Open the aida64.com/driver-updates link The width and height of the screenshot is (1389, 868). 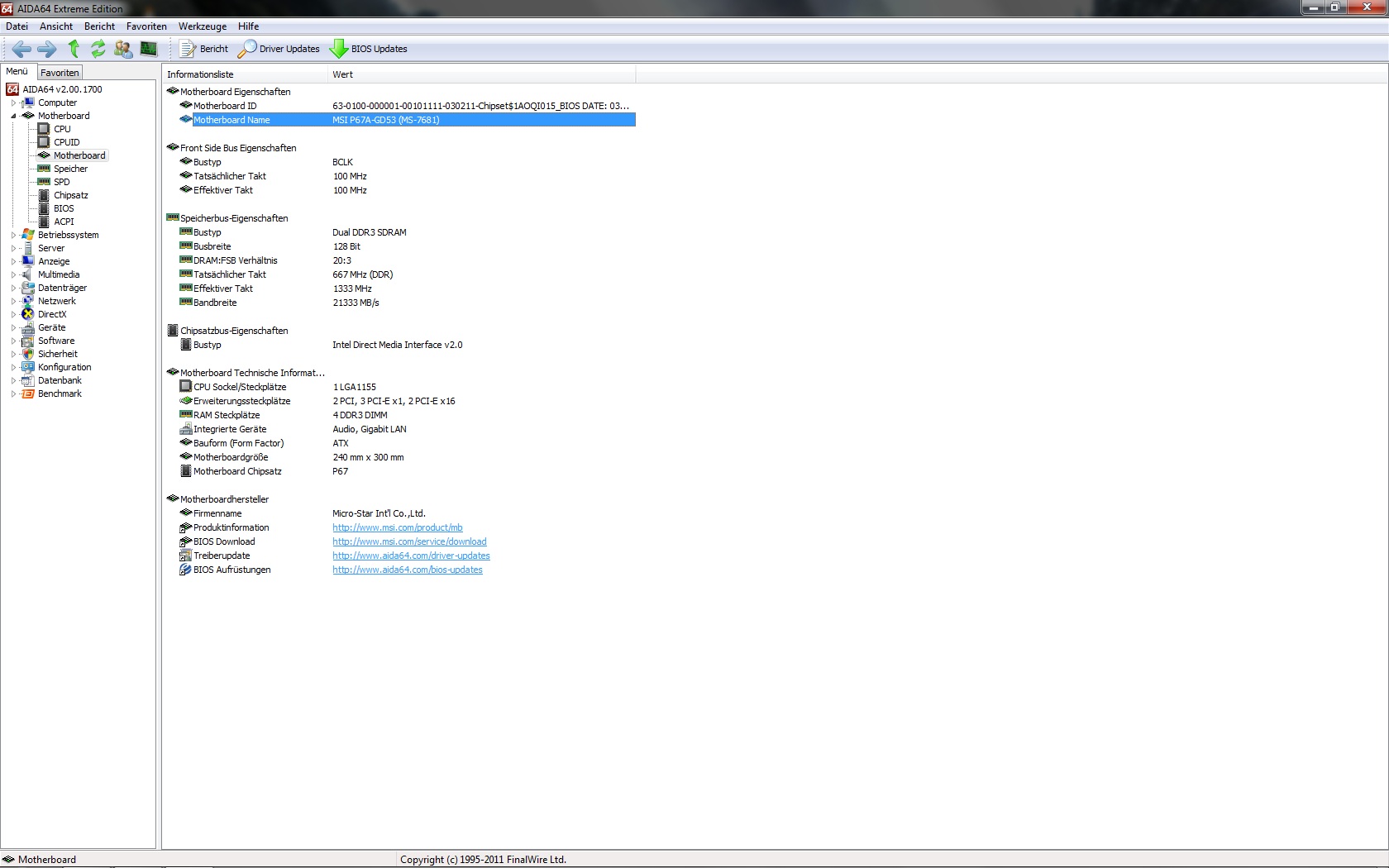pyautogui.click(x=411, y=556)
